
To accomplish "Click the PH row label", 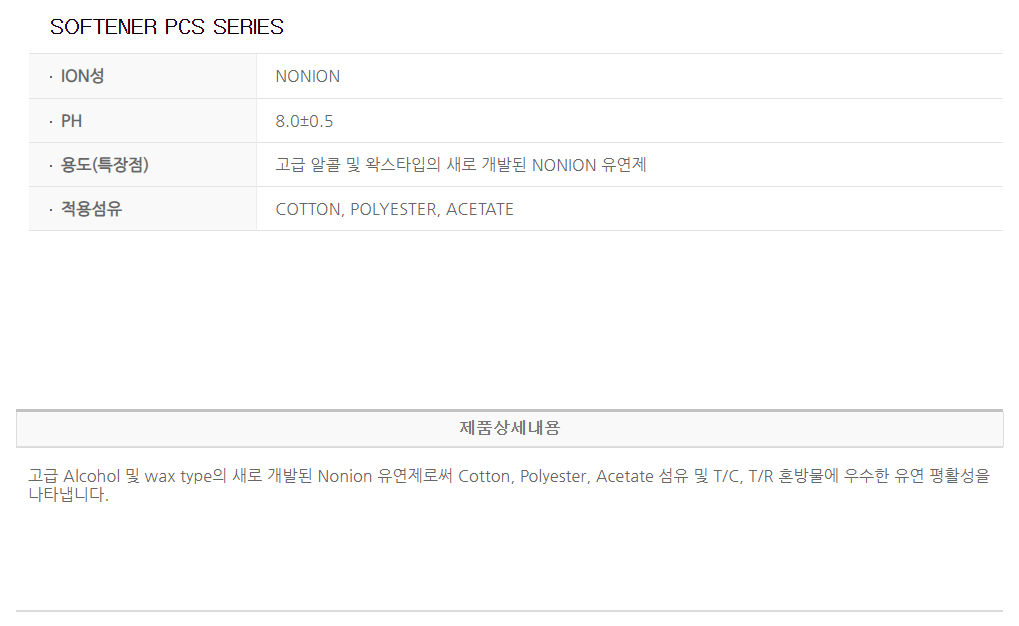I will click(x=72, y=121).
